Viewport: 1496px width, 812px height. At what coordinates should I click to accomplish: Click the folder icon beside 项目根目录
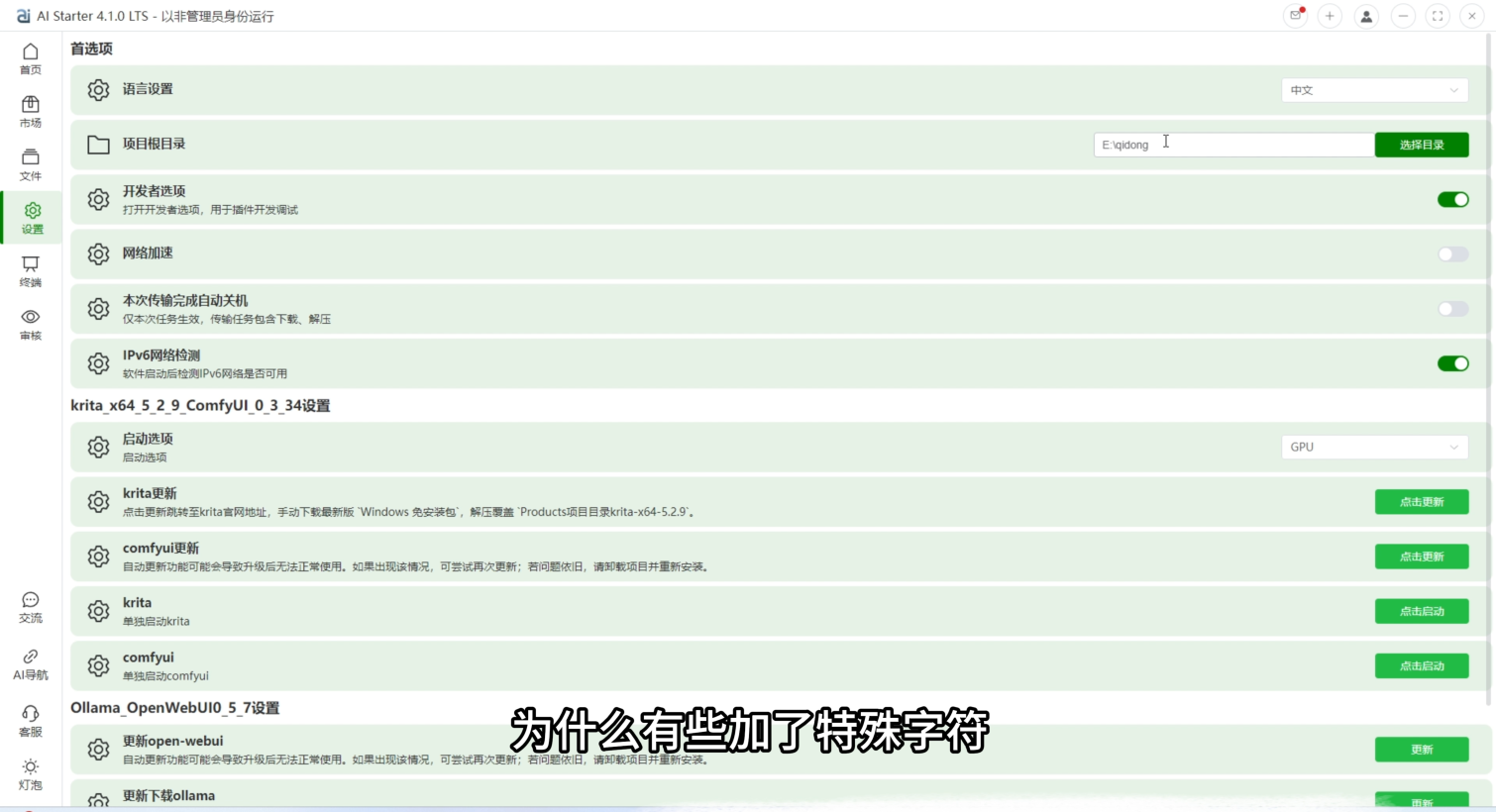point(98,145)
